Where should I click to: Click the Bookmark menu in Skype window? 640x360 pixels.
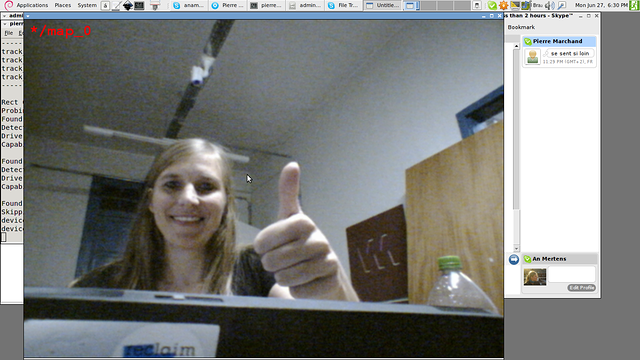pos(521,27)
